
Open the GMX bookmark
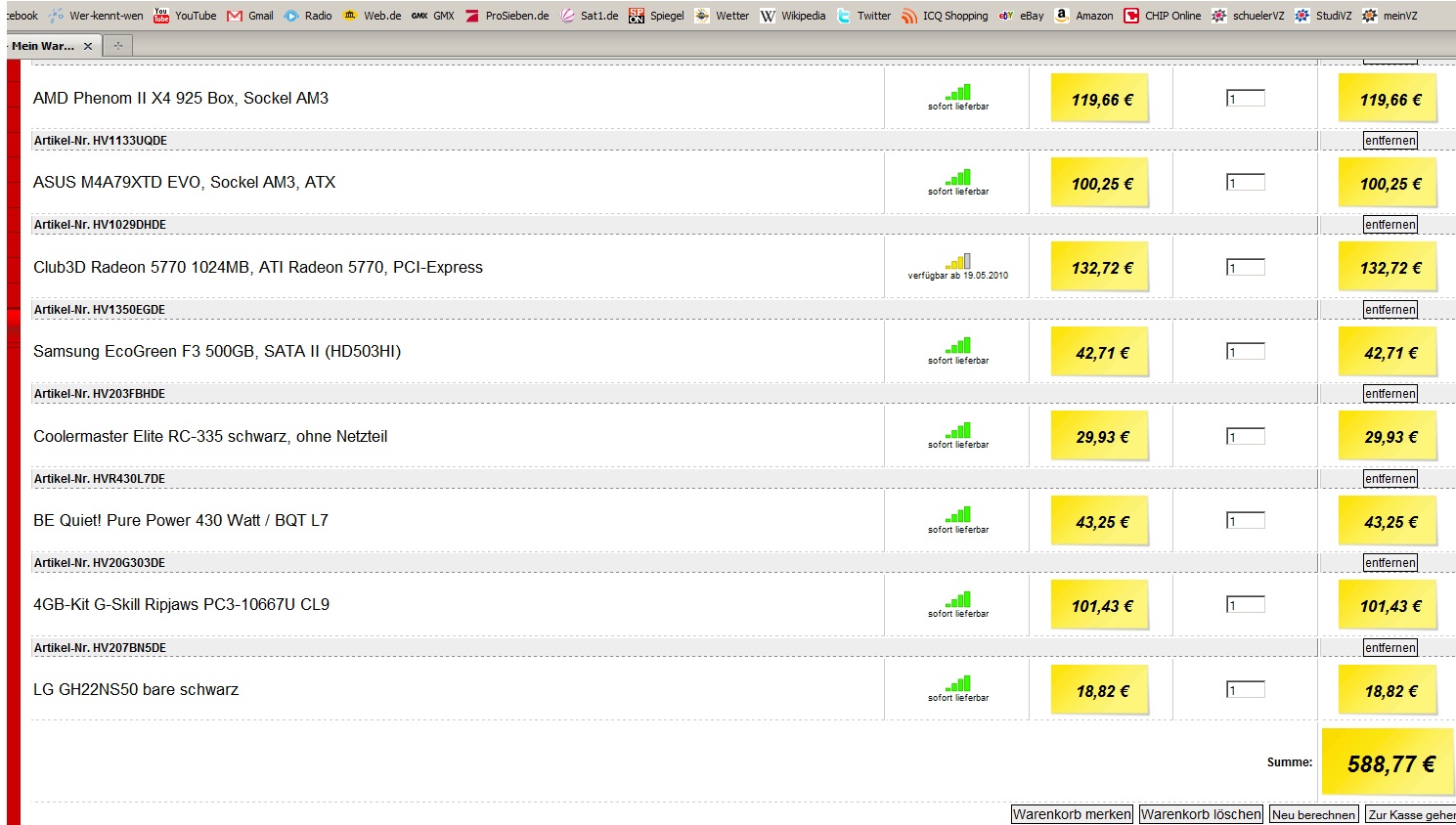433,16
